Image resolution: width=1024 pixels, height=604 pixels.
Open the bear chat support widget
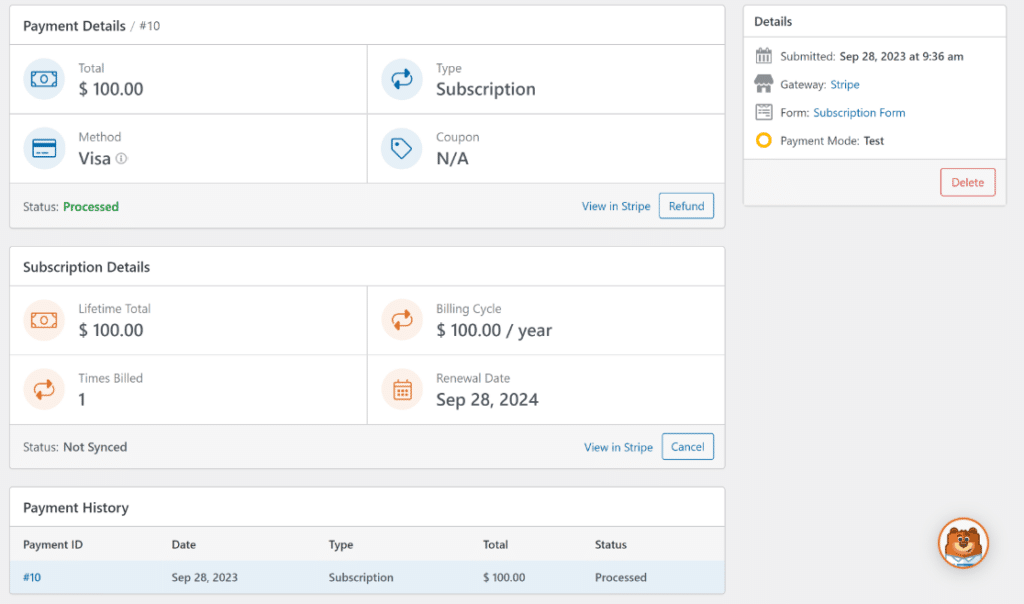click(x=963, y=543)
